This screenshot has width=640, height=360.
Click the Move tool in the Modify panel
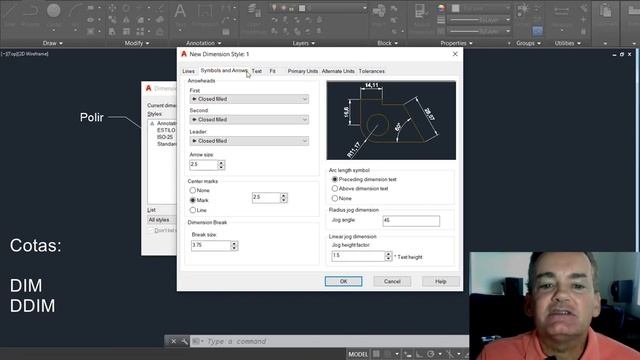(112, 8)
